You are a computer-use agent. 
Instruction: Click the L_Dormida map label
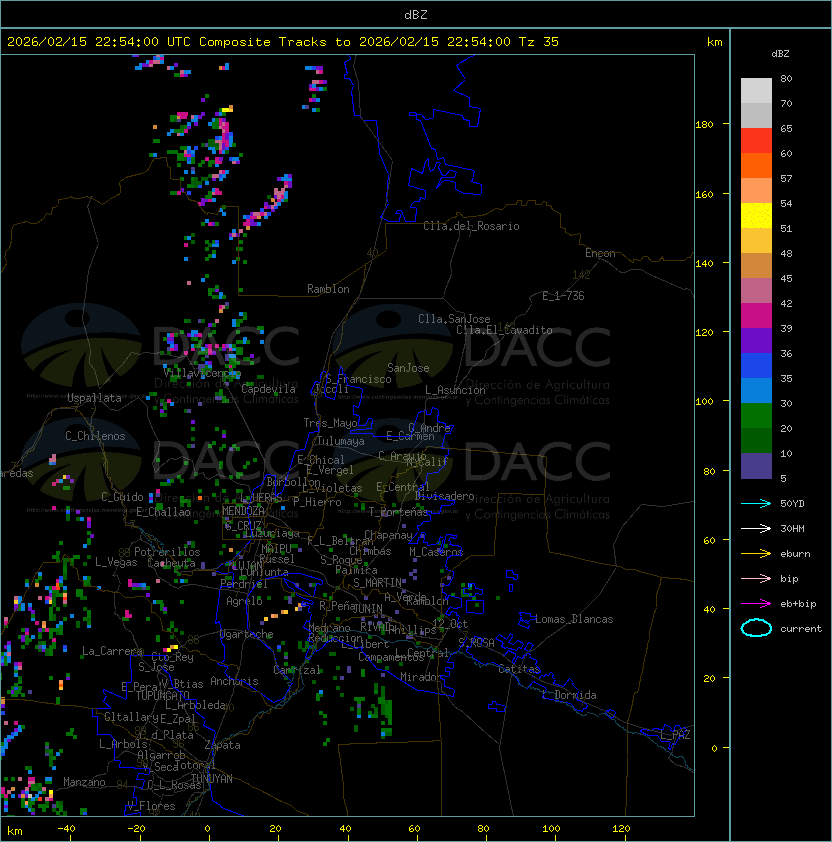pyautogui.click(x=569, y=695)
